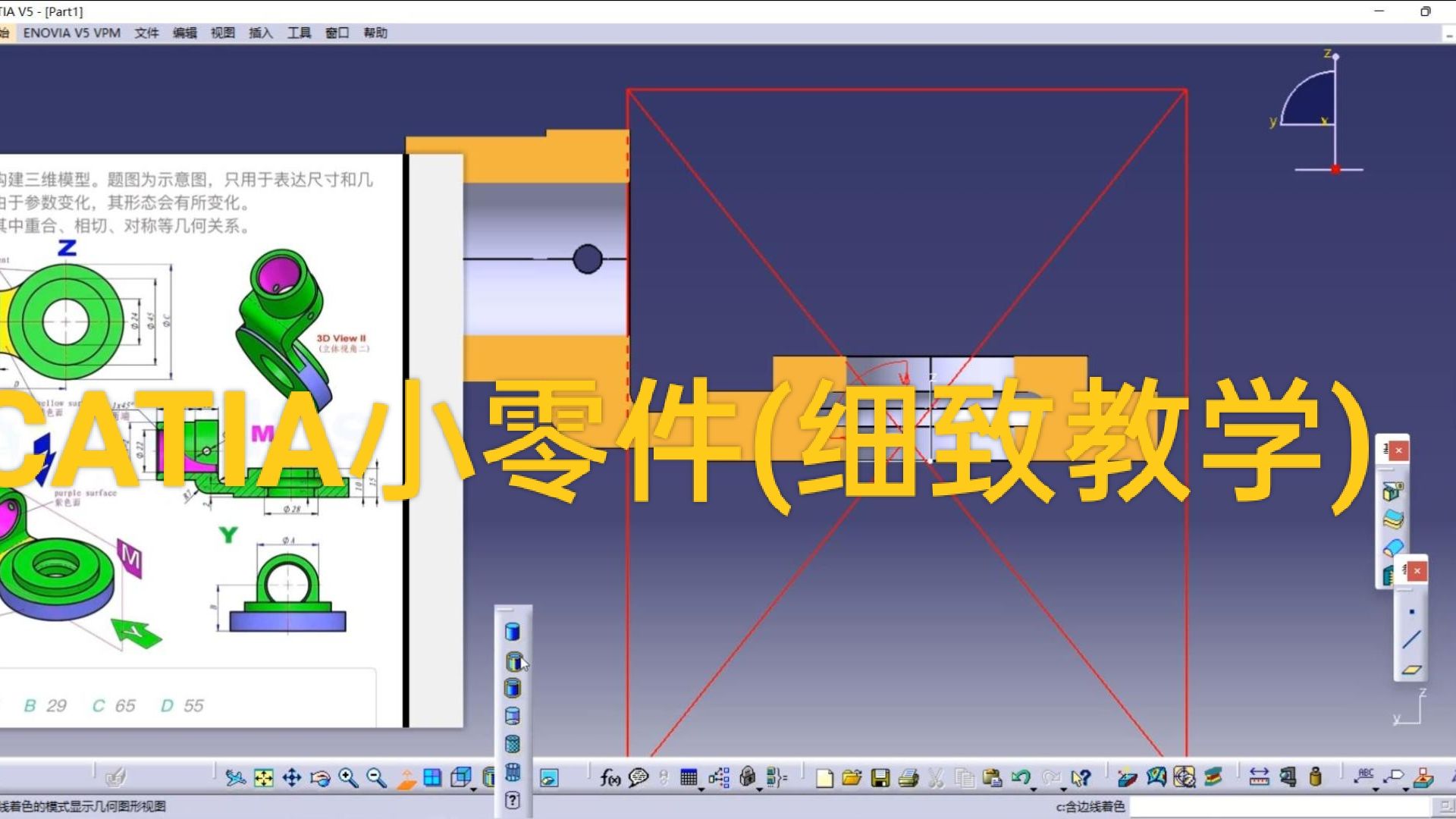Click the Zoom Out magnifier
This screenshot has width=1456, height=819.
[376, 777]
